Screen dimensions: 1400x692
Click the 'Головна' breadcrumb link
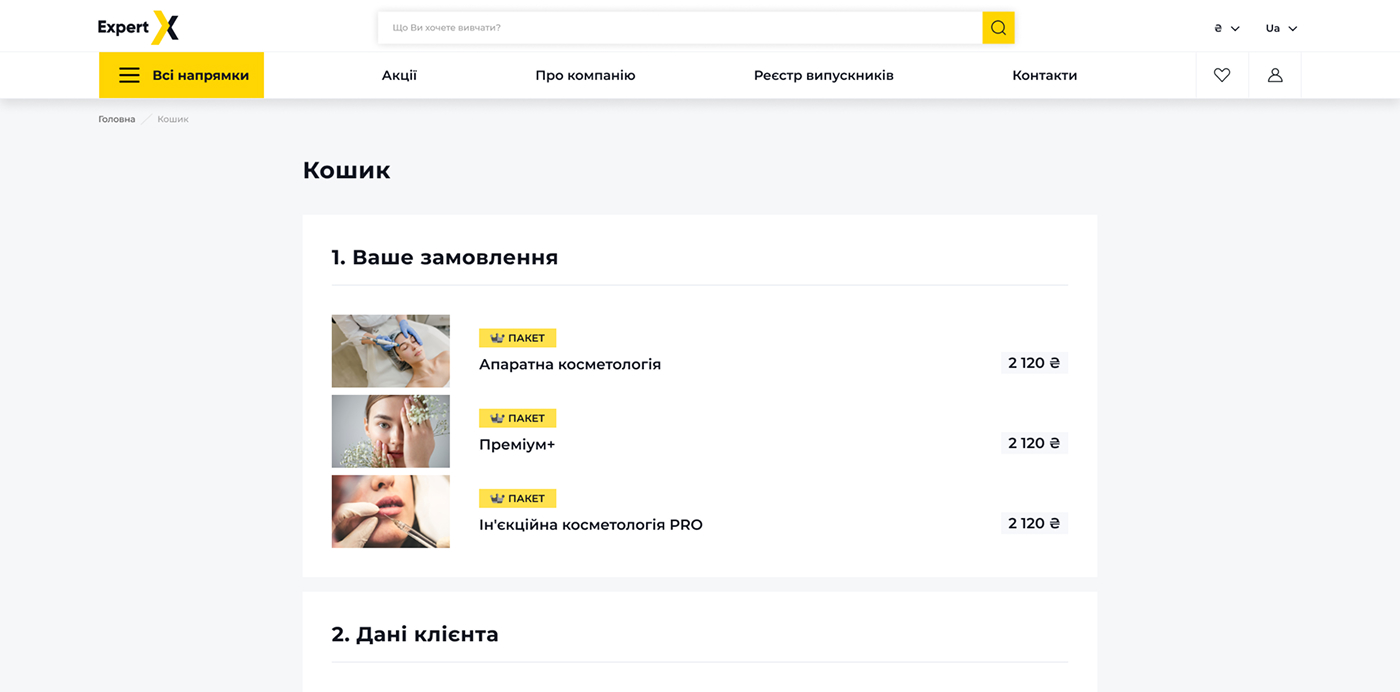[x=116, y=119]
